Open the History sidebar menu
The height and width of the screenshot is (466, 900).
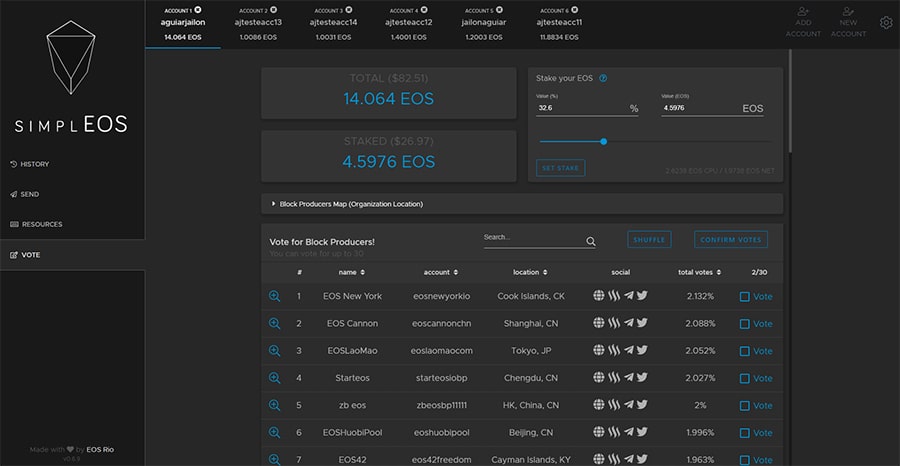35,164
